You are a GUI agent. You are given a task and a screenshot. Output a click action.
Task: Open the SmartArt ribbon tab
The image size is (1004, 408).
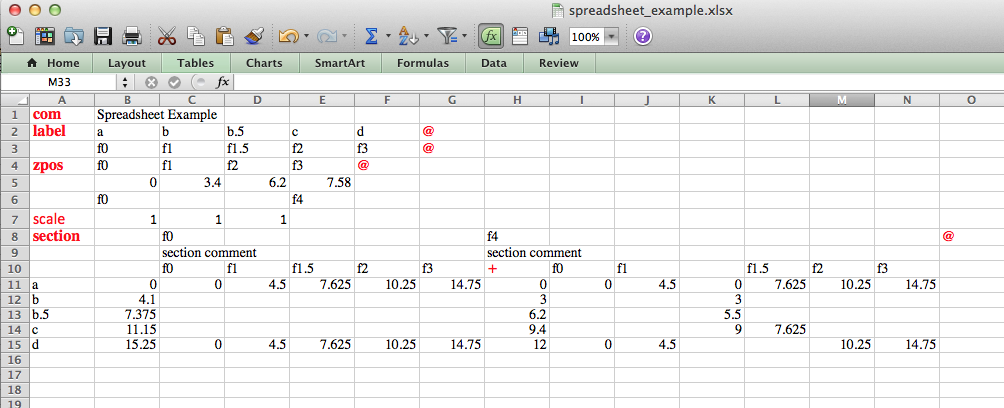[339, 62]
